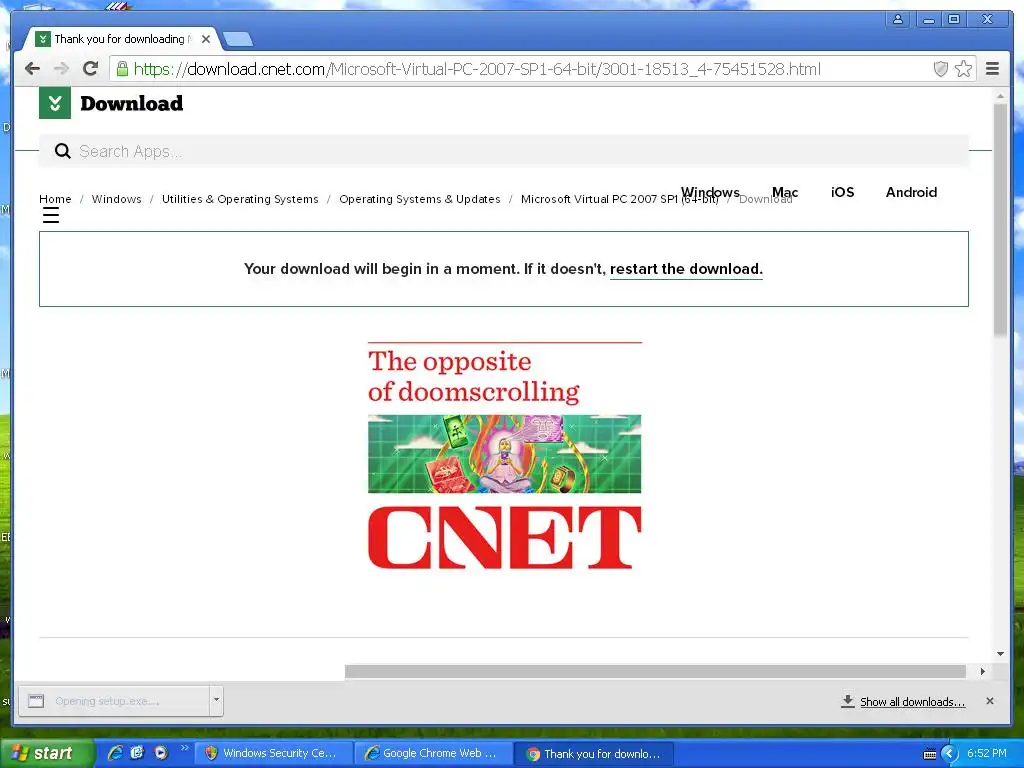Open Utilities & Operating Systems breadcrumb
Image resolution: width=1024 pixels, height=768 pixels.
[x=240, y=199]
